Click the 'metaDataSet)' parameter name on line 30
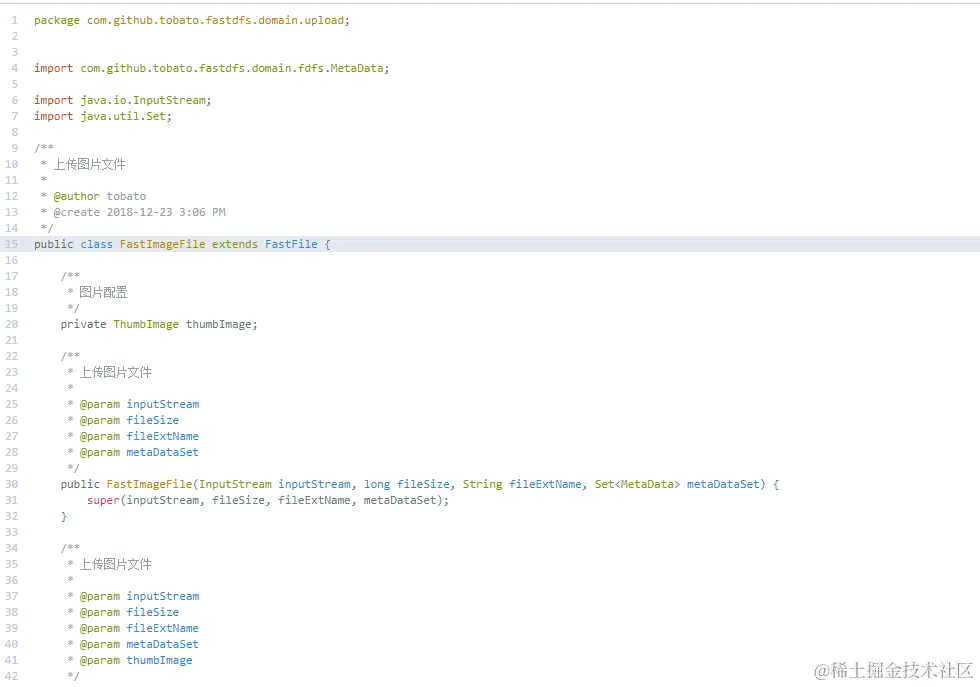 [726, 484]
